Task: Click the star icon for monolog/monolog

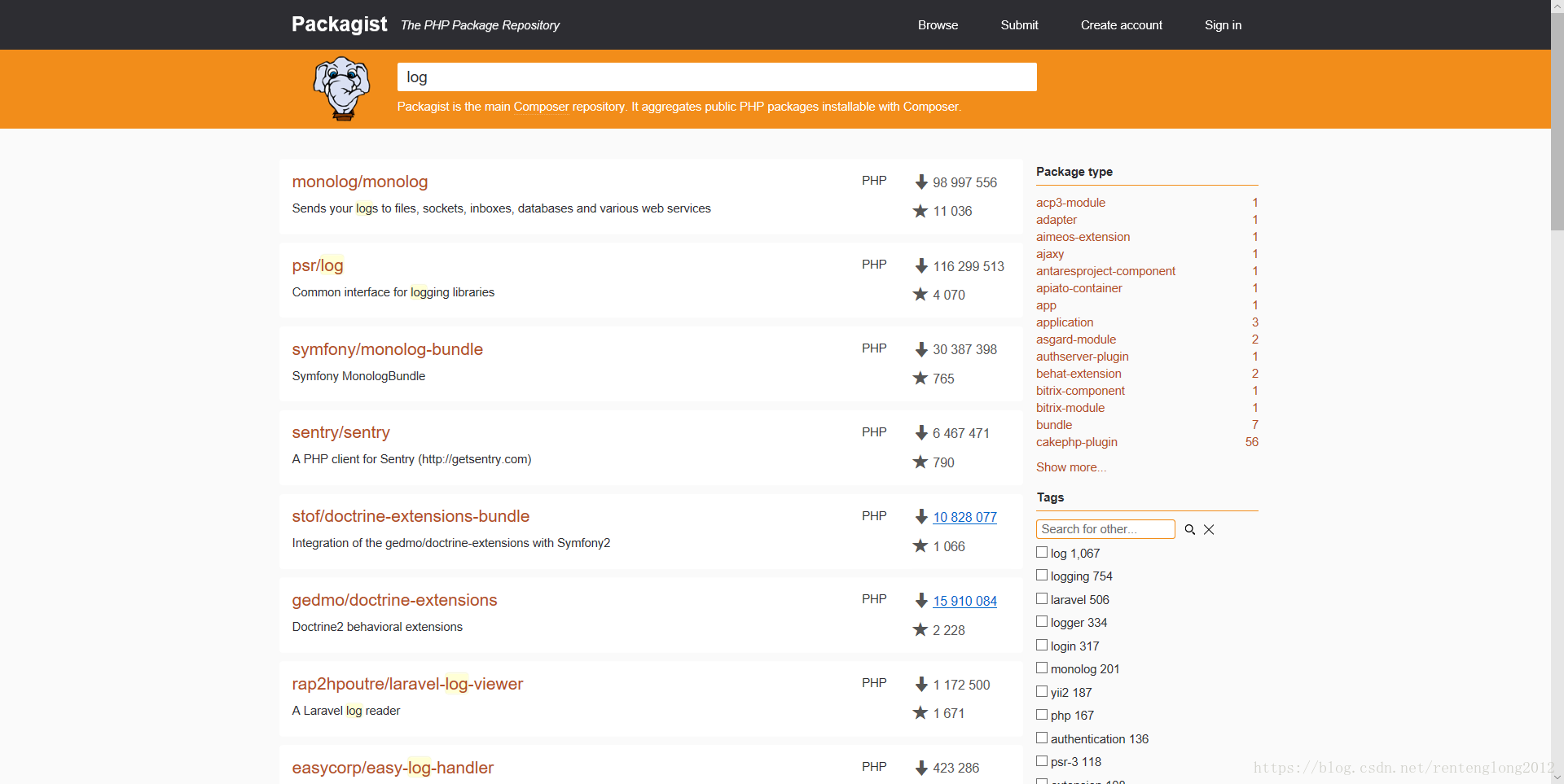Action: pos(920,211)
